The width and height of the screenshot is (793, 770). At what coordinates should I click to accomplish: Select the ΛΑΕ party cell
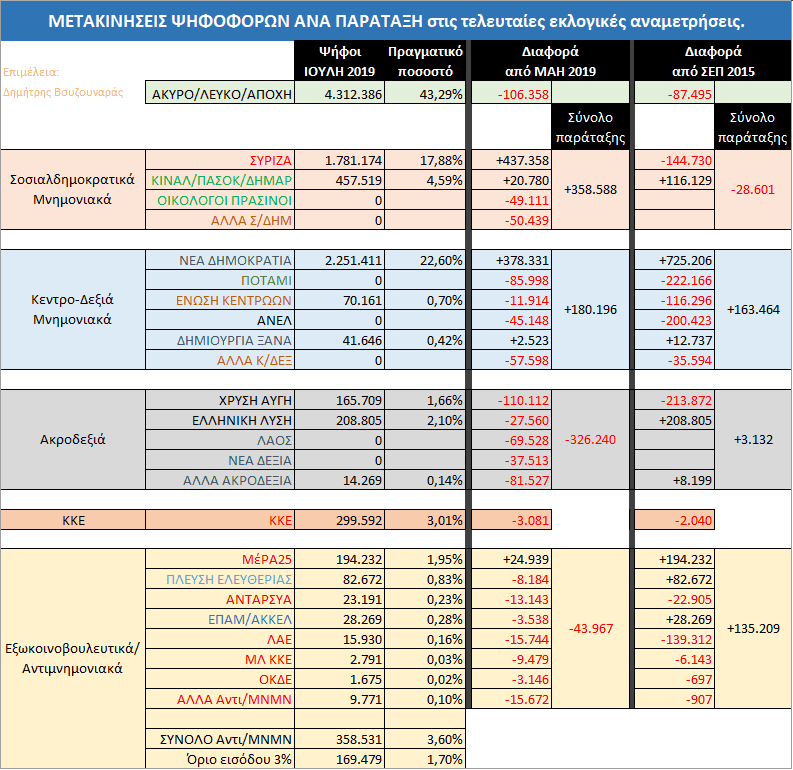pos(220,639)
